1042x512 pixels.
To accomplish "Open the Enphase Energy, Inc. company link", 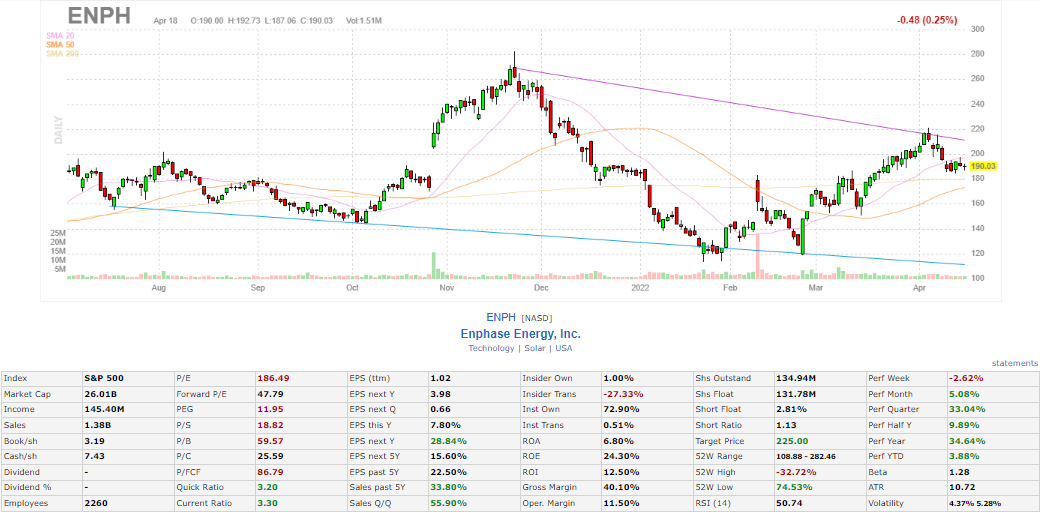I will (520, 334).
